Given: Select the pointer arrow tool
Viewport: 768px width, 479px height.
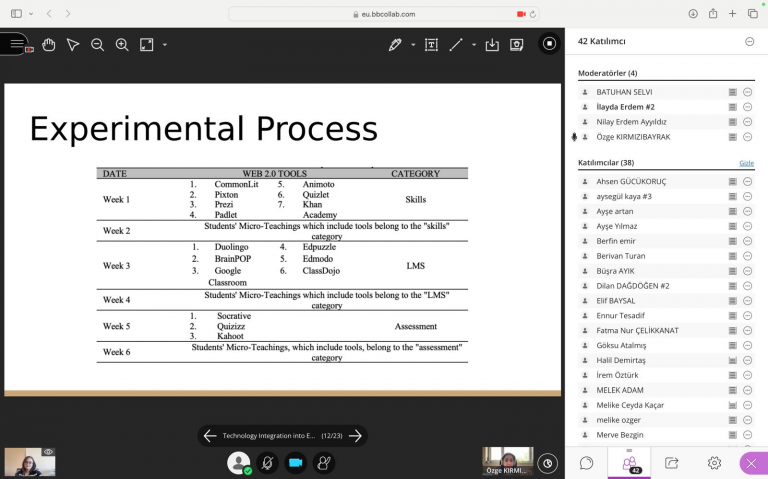Looking at the screenshot, I should pos(73,45).
